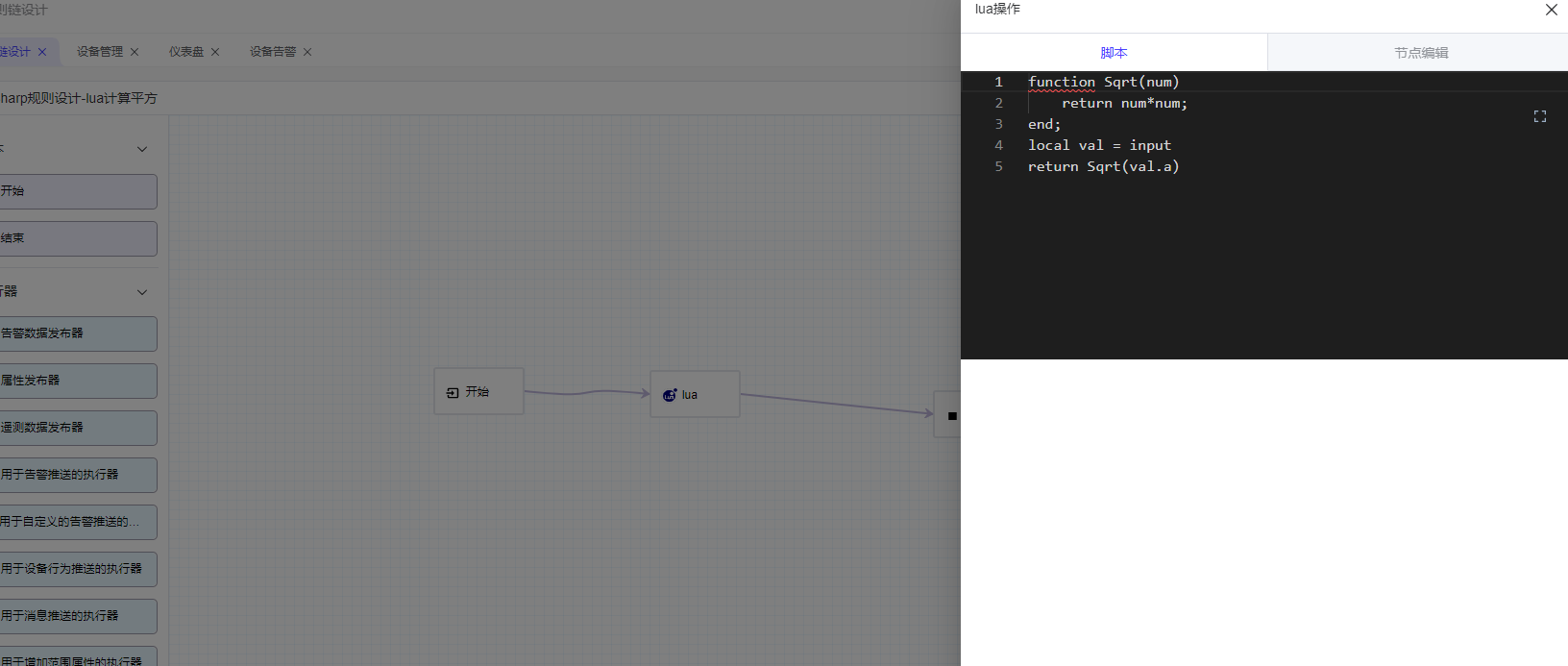Click the black square end node icon

952,416
